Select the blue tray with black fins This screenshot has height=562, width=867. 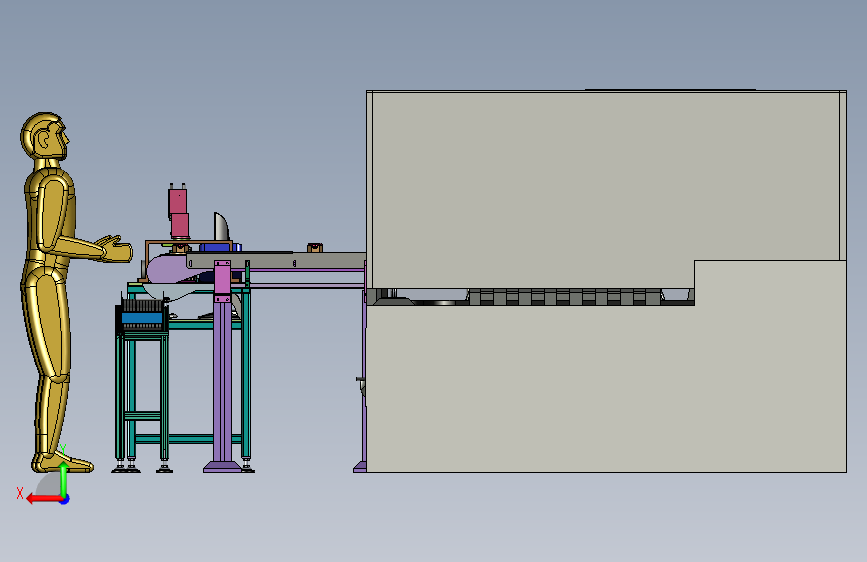click(142, 315)
